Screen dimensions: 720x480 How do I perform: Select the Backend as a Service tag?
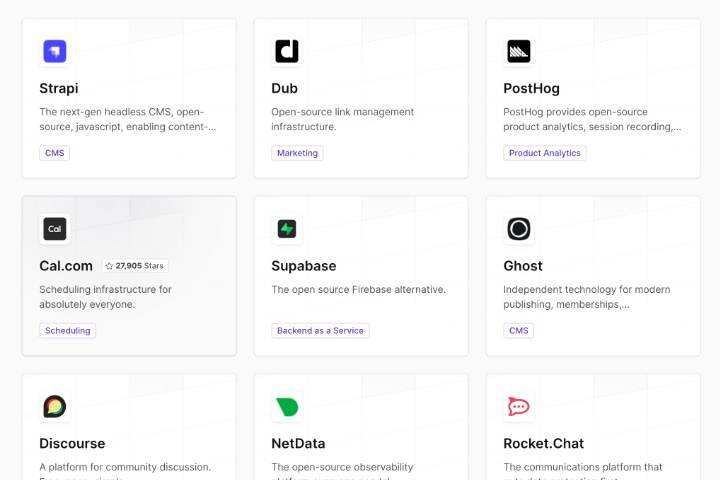tap(320, 330)
